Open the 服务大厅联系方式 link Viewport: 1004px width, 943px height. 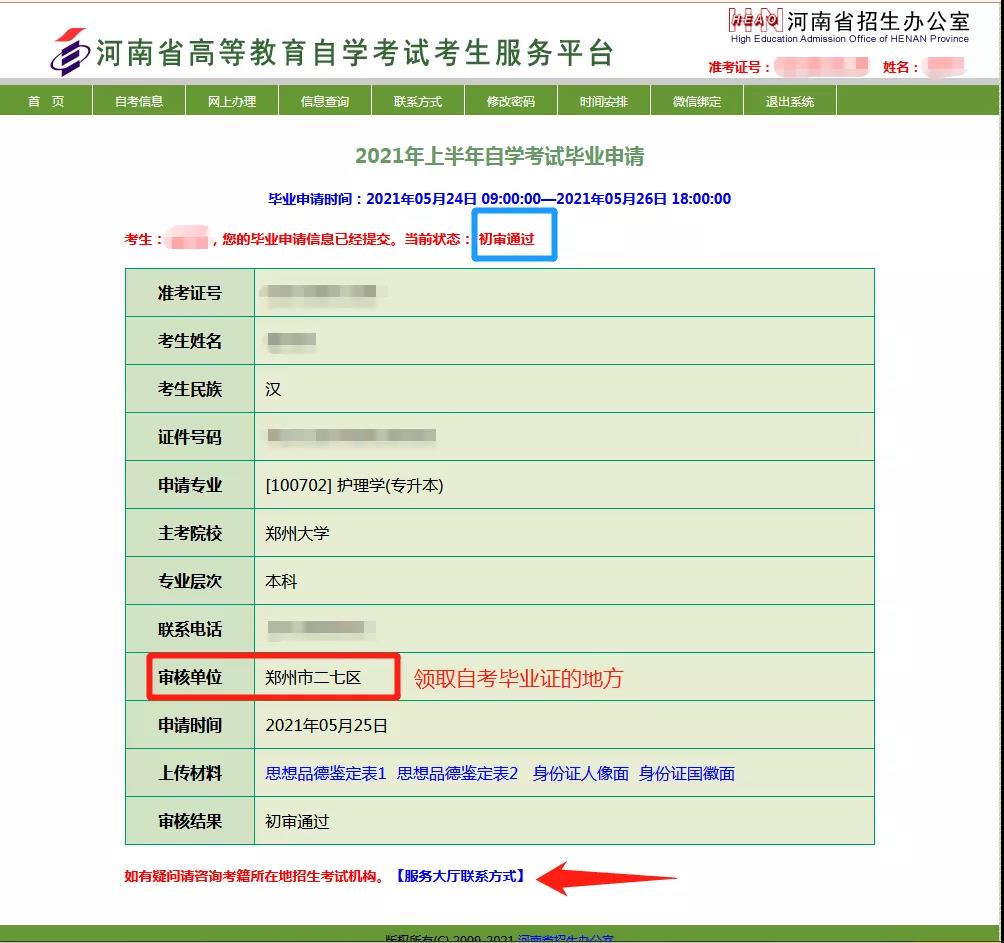coord(461,876)
